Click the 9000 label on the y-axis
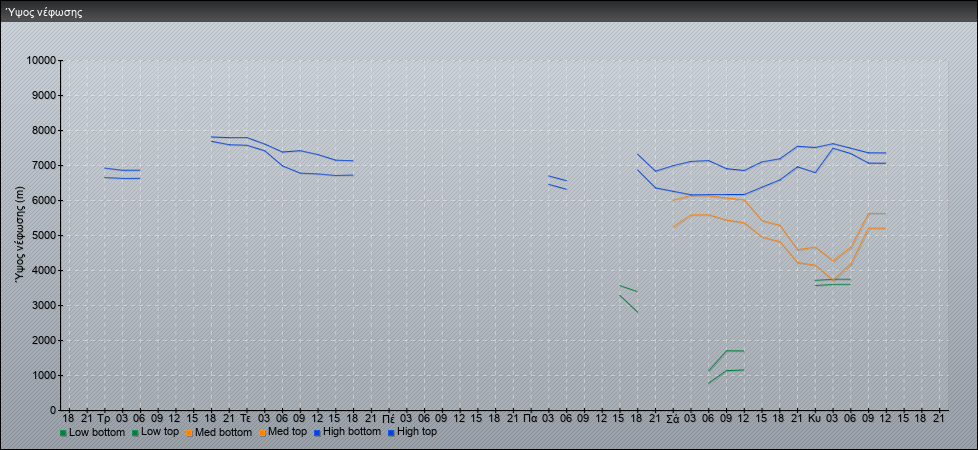The image size is (978, 450). tap(43, 95)
